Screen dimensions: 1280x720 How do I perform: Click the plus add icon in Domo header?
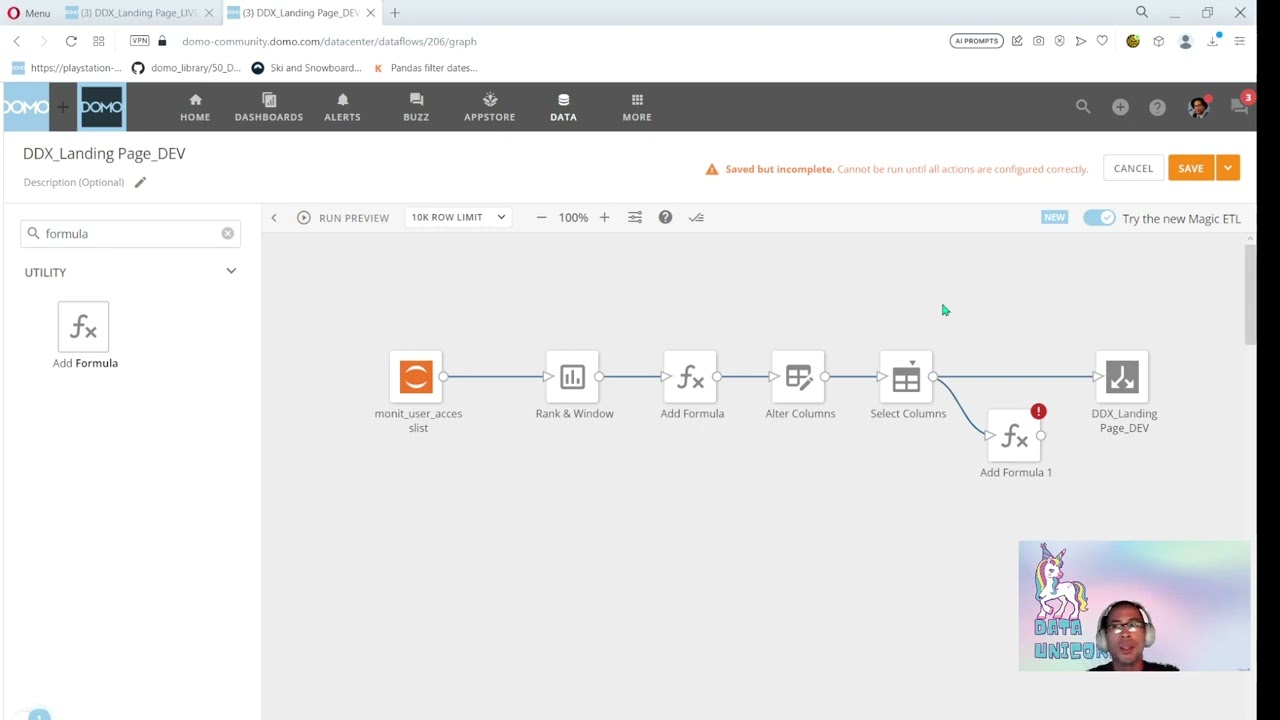click(1120, 107)
